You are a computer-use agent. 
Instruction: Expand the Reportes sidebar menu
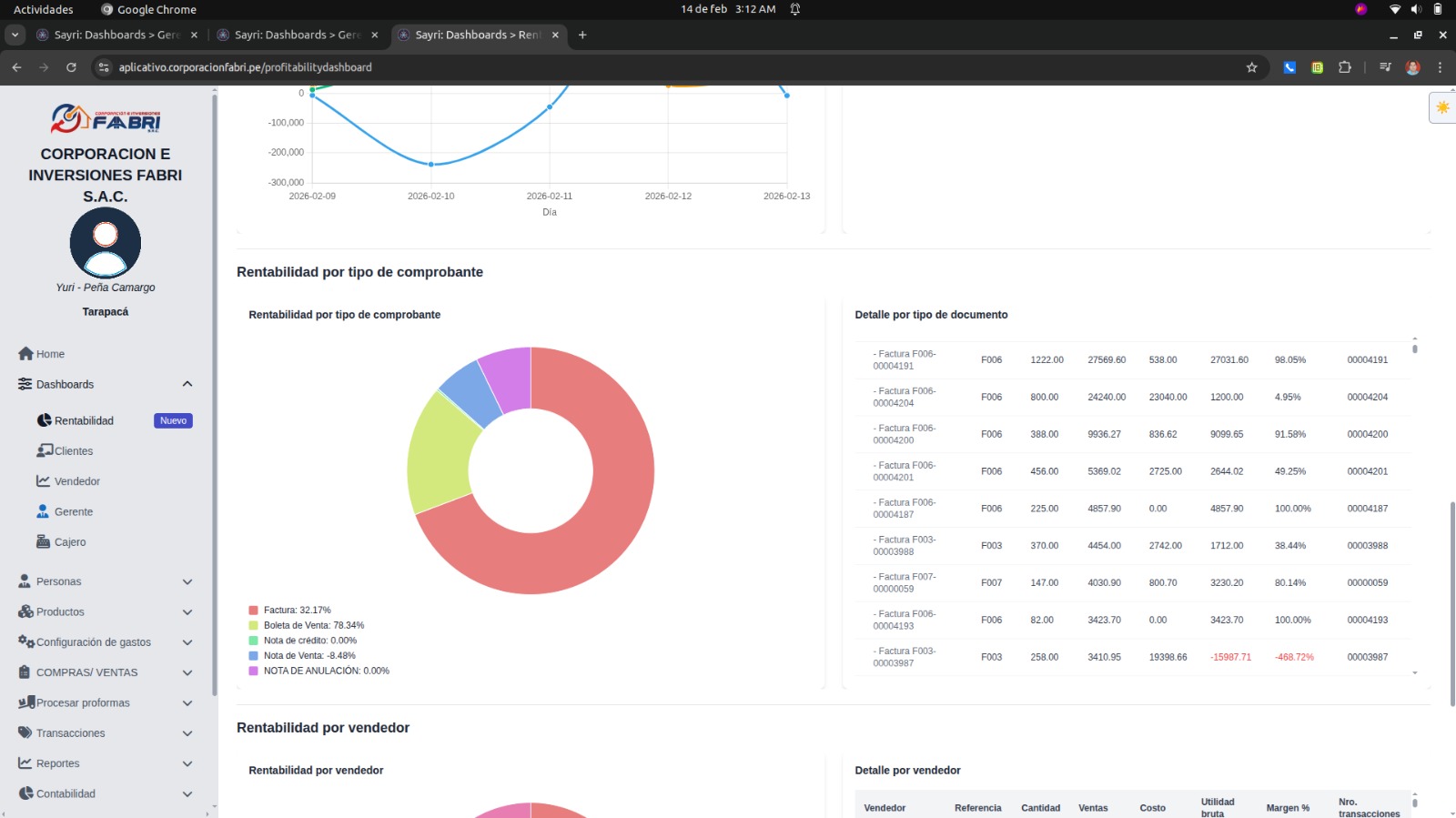tap(187, 763)
